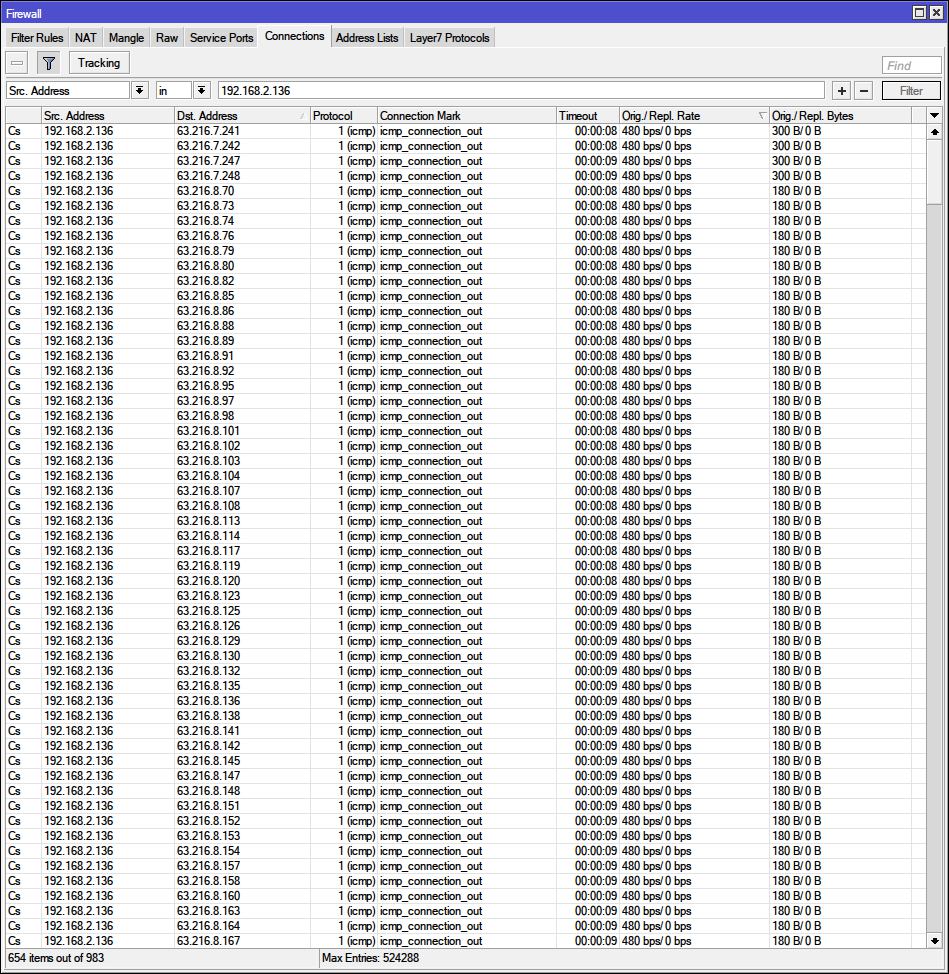This screenshot has height=974, width=949.
Task: Select row with destination 63.216.8.160
Action: tap(465, 896)
